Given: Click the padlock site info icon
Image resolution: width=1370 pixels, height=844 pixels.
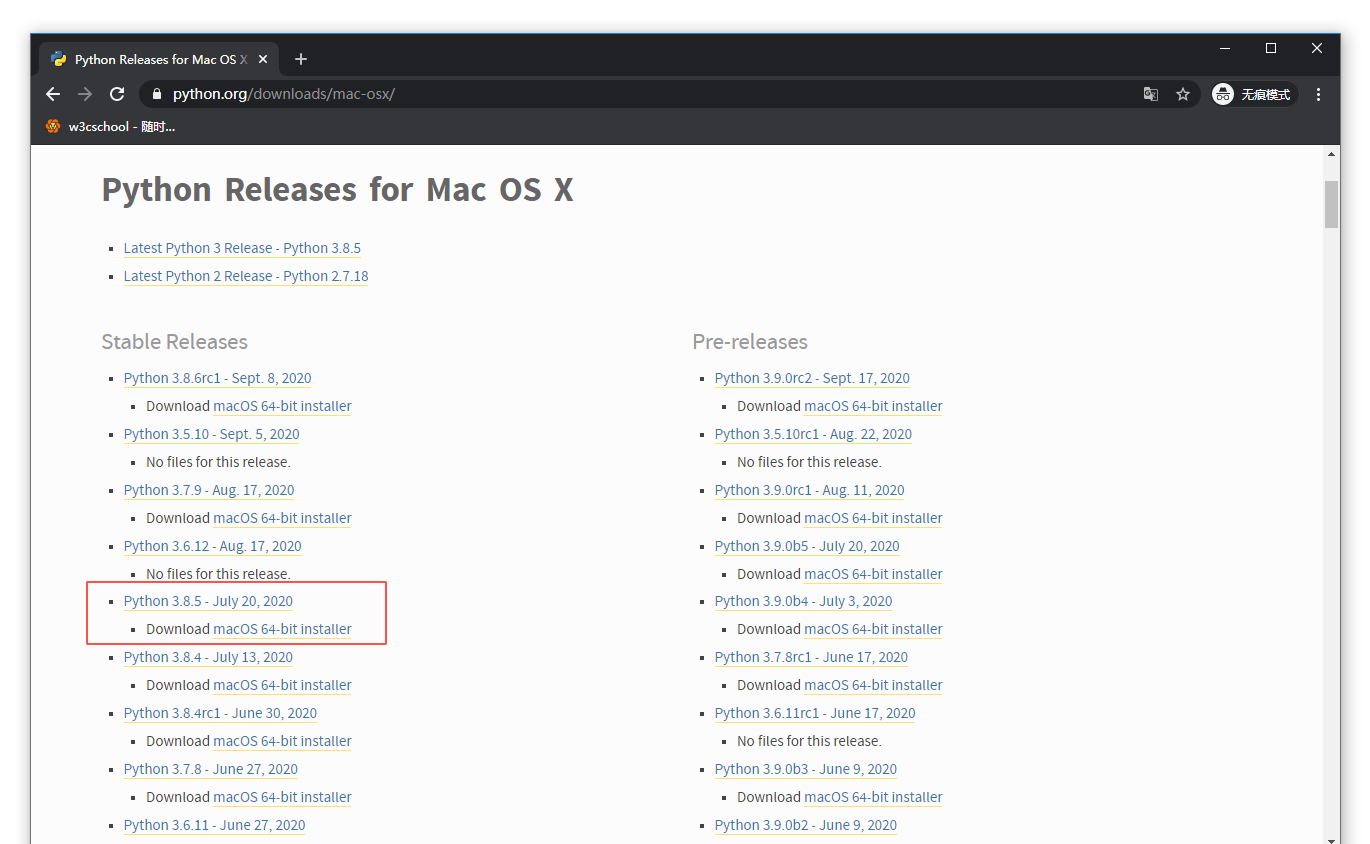Looking at the screenshot, I should pos(156,94).
